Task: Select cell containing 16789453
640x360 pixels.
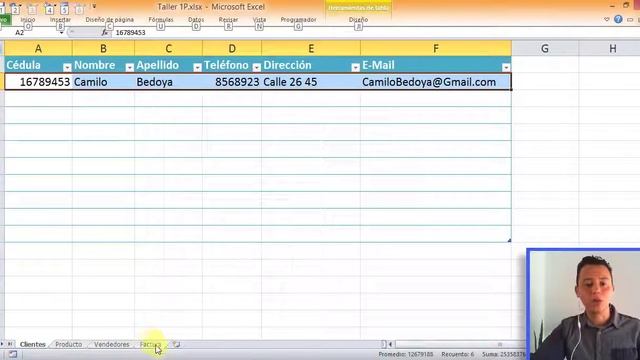Action: [38, 82]
